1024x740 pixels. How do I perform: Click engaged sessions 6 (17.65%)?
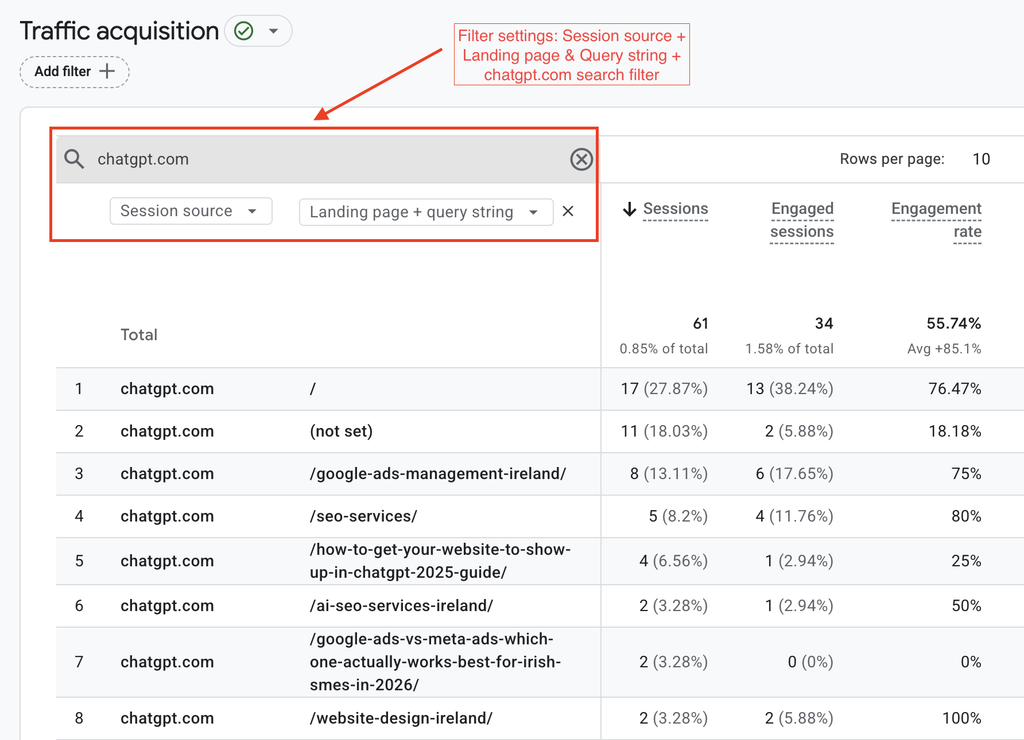[x=795, y=474]
